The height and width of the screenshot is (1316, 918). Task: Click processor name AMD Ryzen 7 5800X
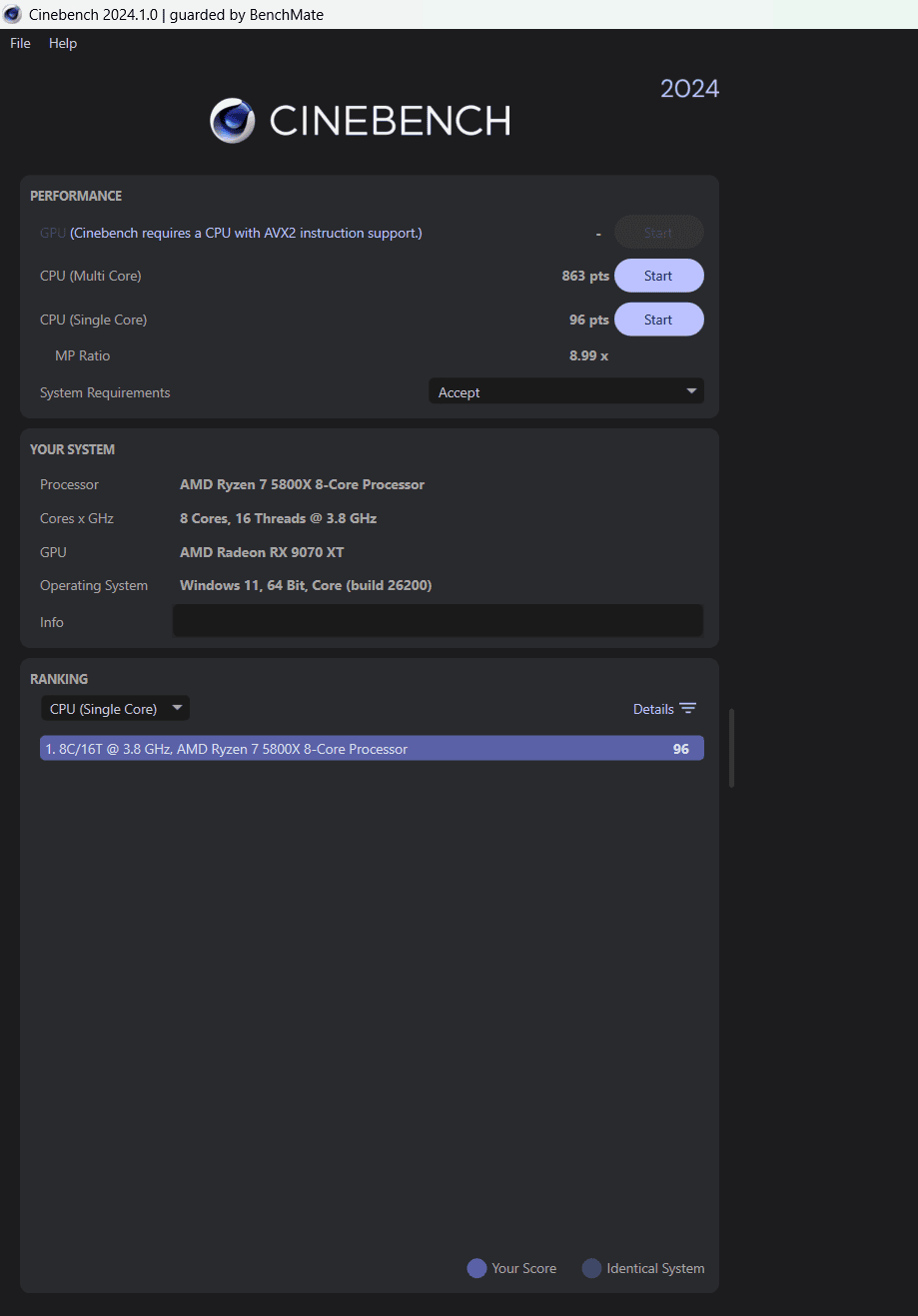tap(302, 484)
